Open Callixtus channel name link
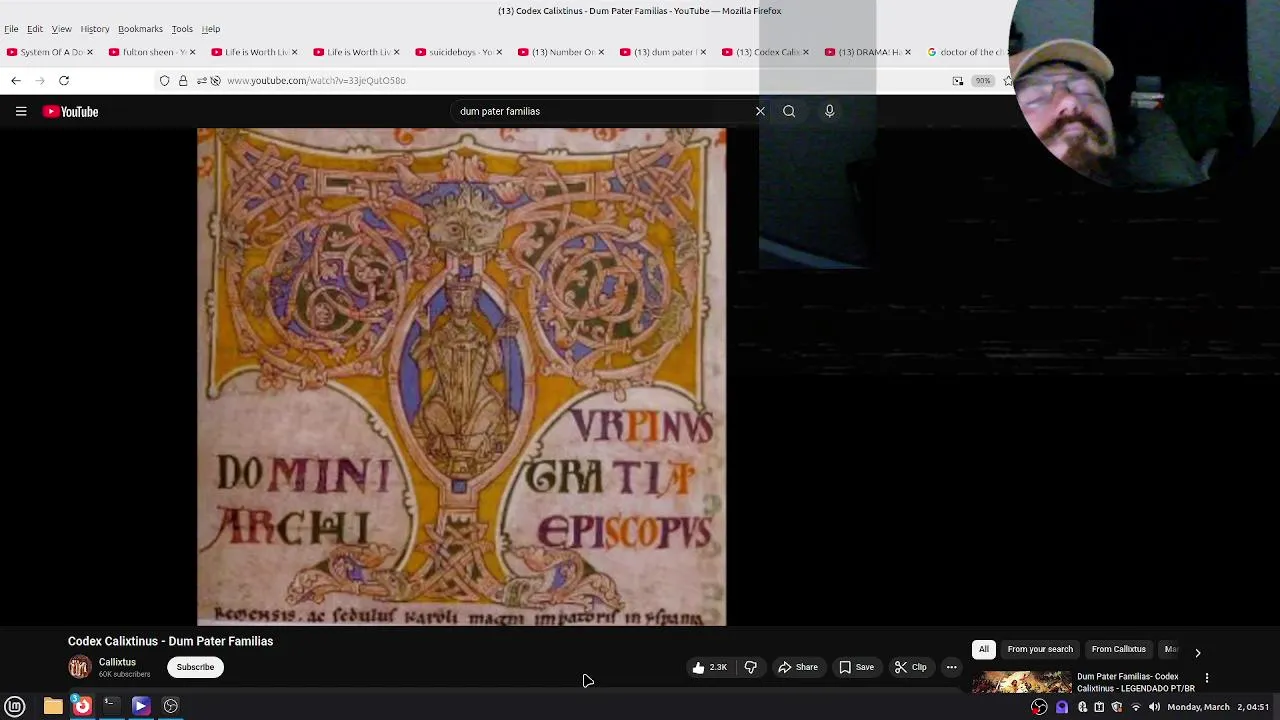1280x720 pixels. (117, 662)
